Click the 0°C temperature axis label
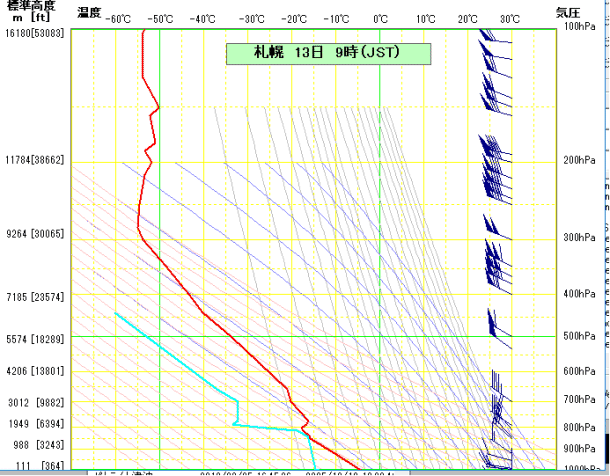 [381, 18]
